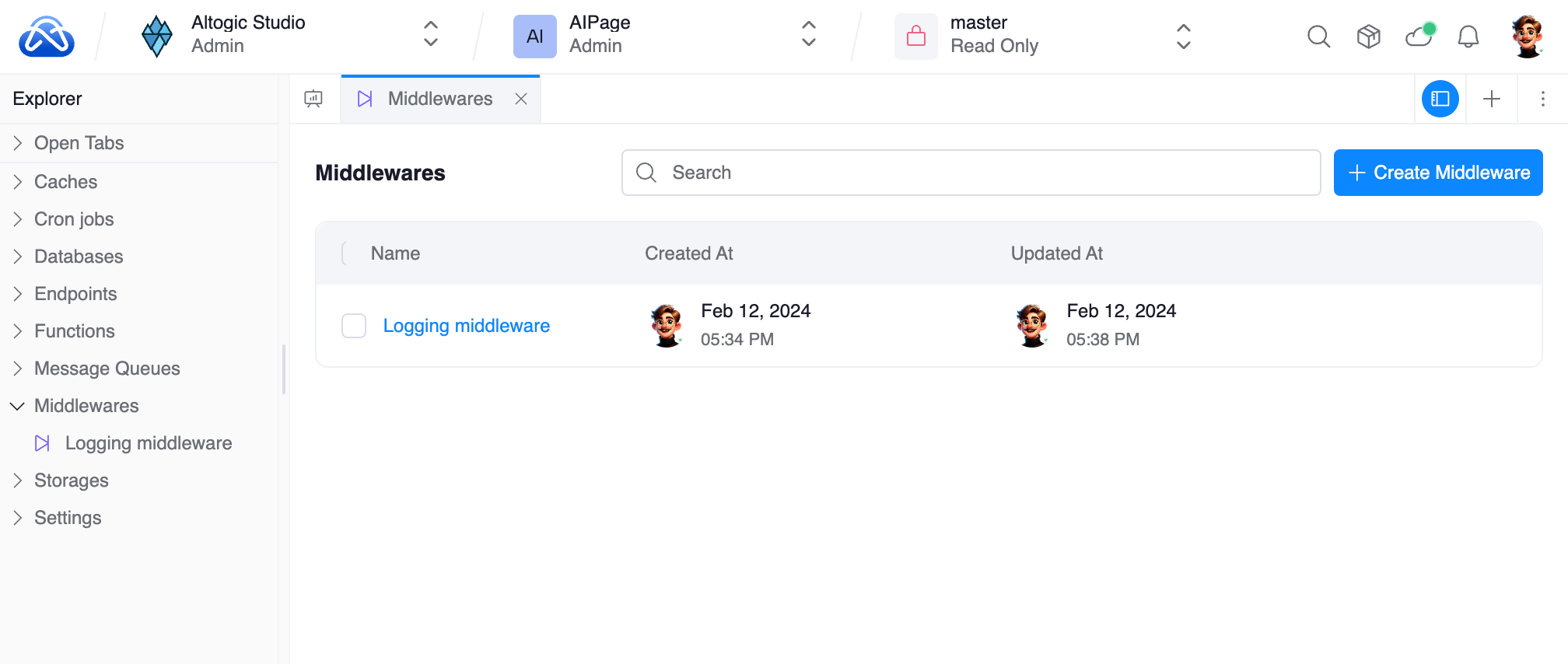The width and height of the screenshot is (1568, 664).
Task: Click the dashboard presentation icon tab
Action: (x=313, y=99)
